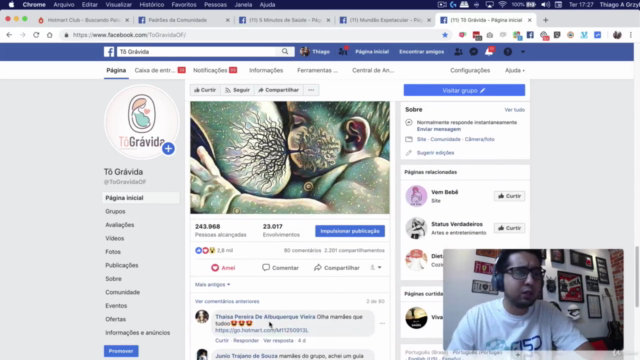Viewport: 640px width, 360px height.
Task: Like Status Verdadeiros page with Curtir
Action: (x=509, y=228)
